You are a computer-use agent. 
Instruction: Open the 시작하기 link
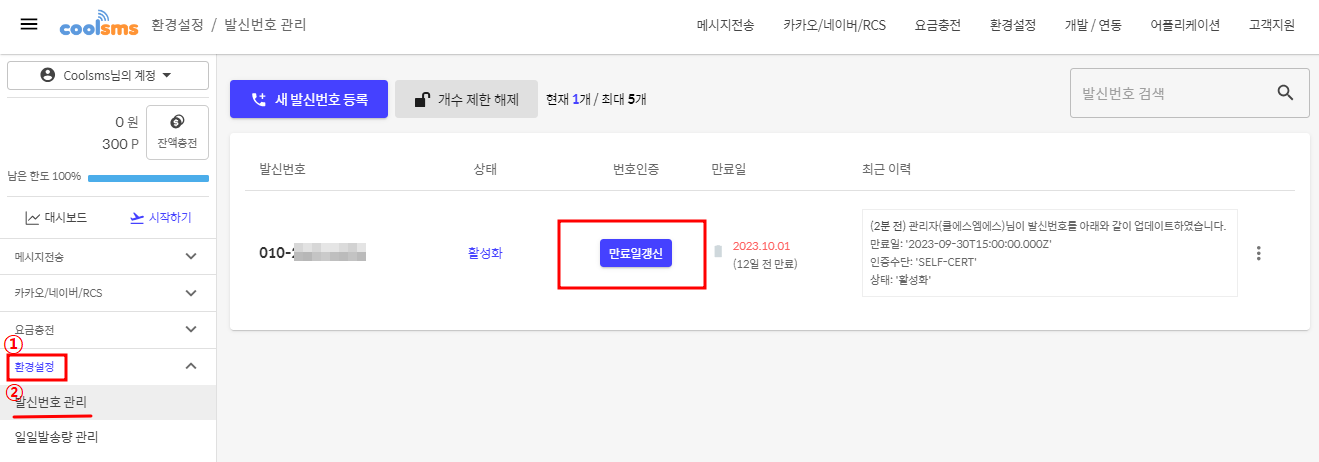click(161, 217)
